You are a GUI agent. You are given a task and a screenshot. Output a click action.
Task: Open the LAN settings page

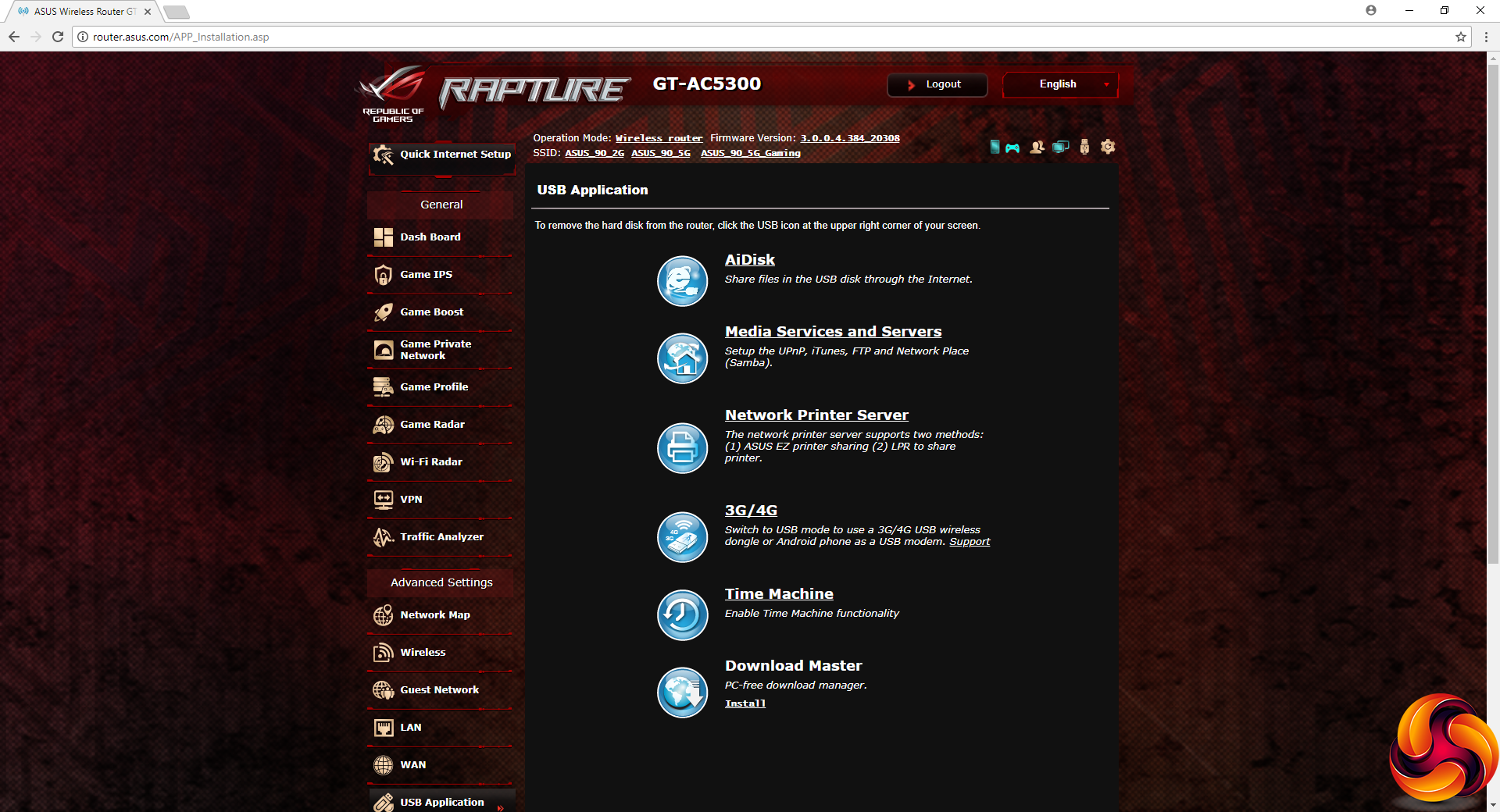click(x=441, y=728)
